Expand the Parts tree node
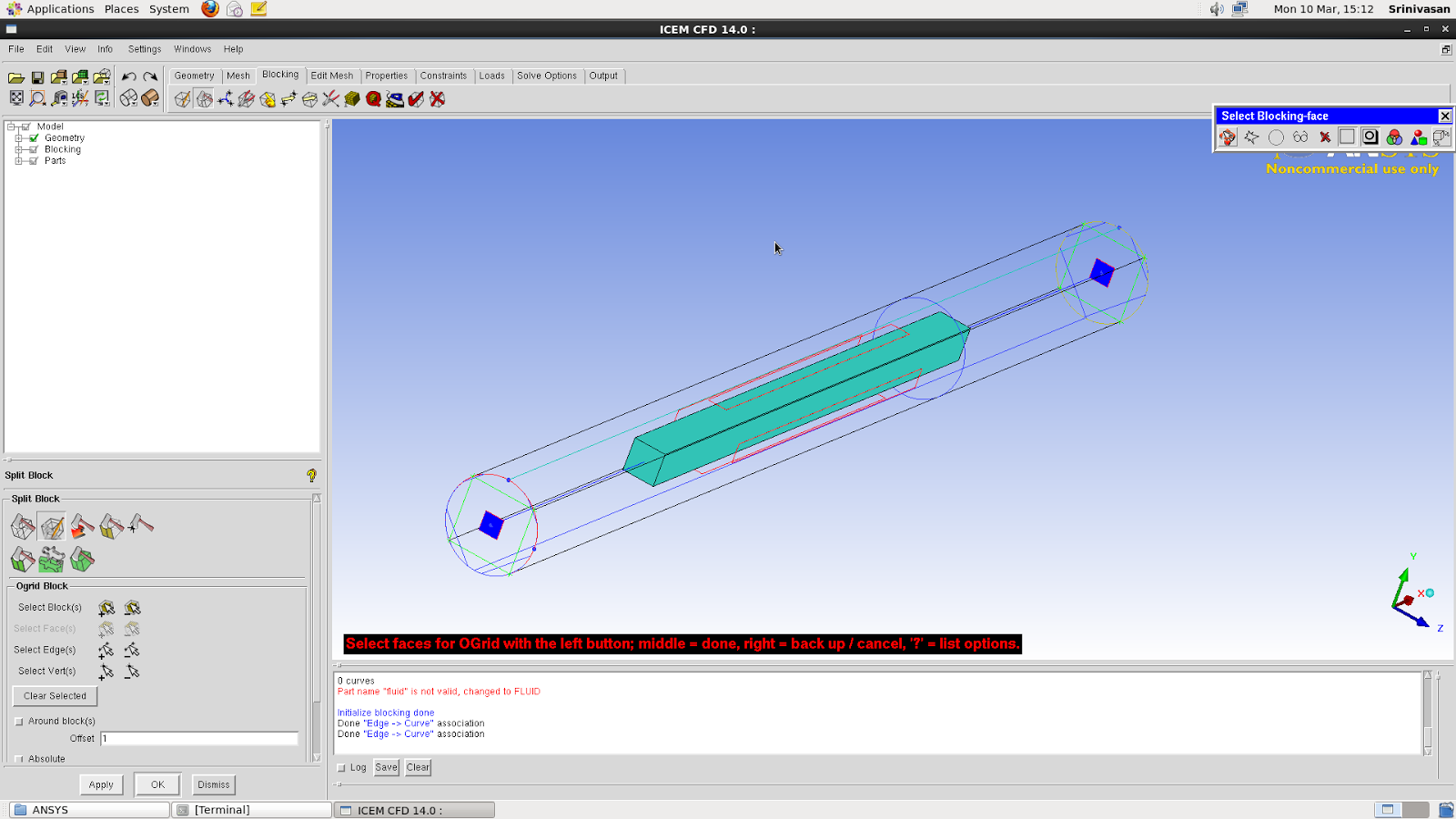This screenshot has height=819, width=1456. coord(20,160)
